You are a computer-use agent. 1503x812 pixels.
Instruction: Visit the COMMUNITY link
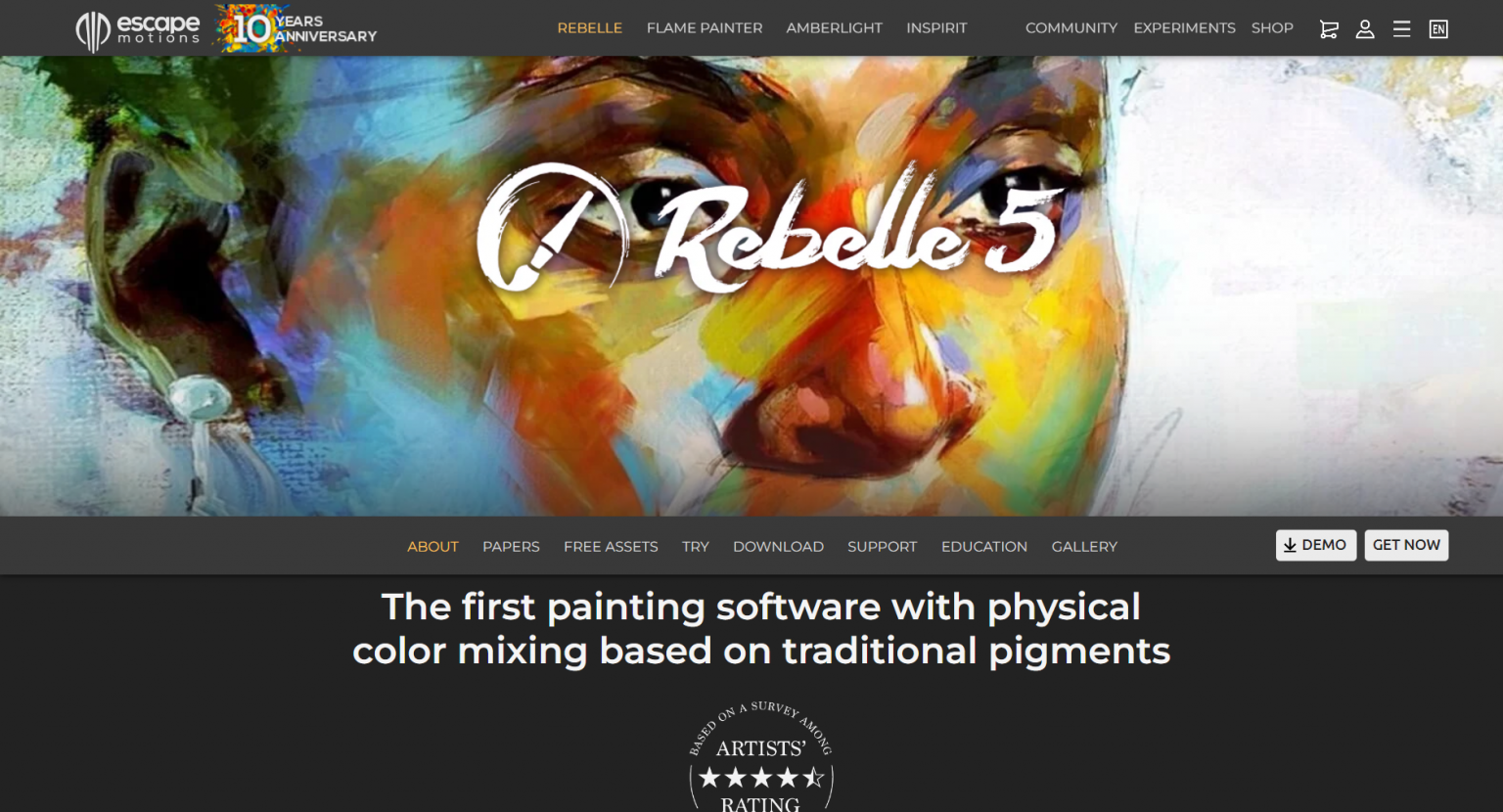pyautogui.click(x=1071, y=28)
